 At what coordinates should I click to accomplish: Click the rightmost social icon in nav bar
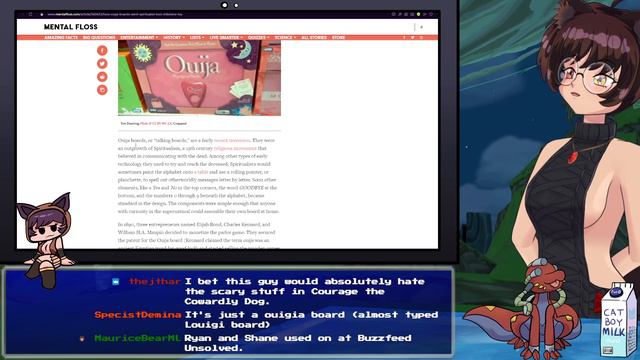pos(421,38)
